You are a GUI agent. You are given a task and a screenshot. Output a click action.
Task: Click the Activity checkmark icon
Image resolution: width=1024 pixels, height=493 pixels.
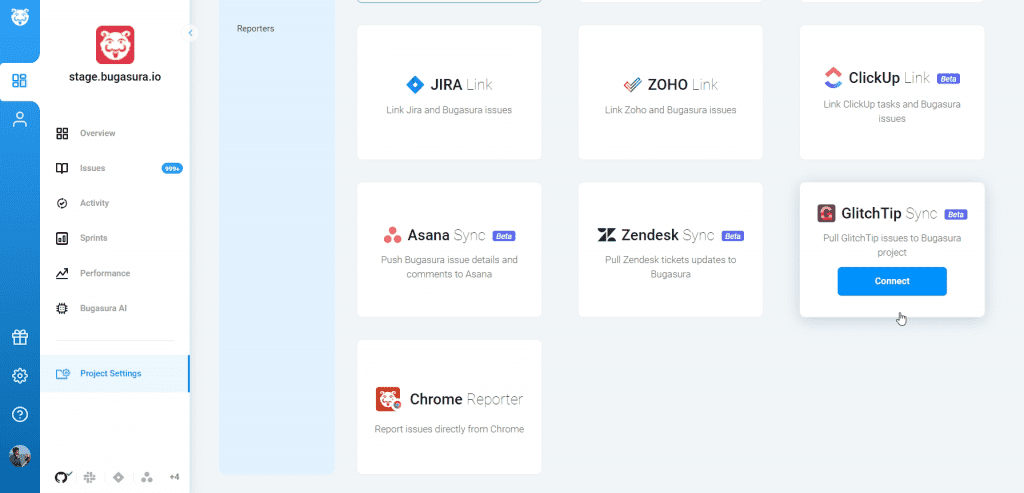point(62,203)
